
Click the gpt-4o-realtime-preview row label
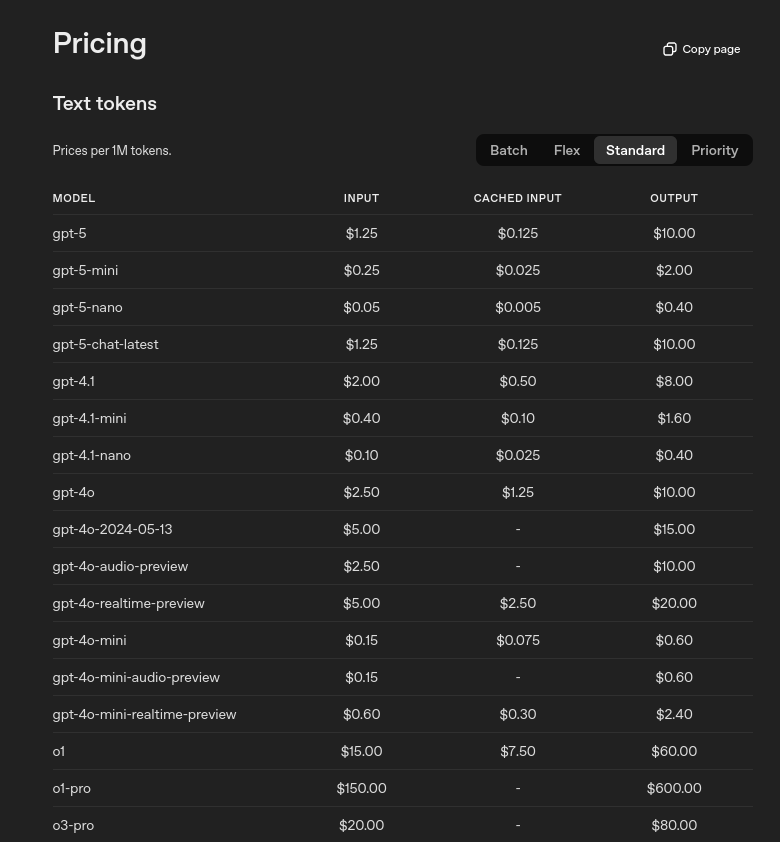click(128, 604)
